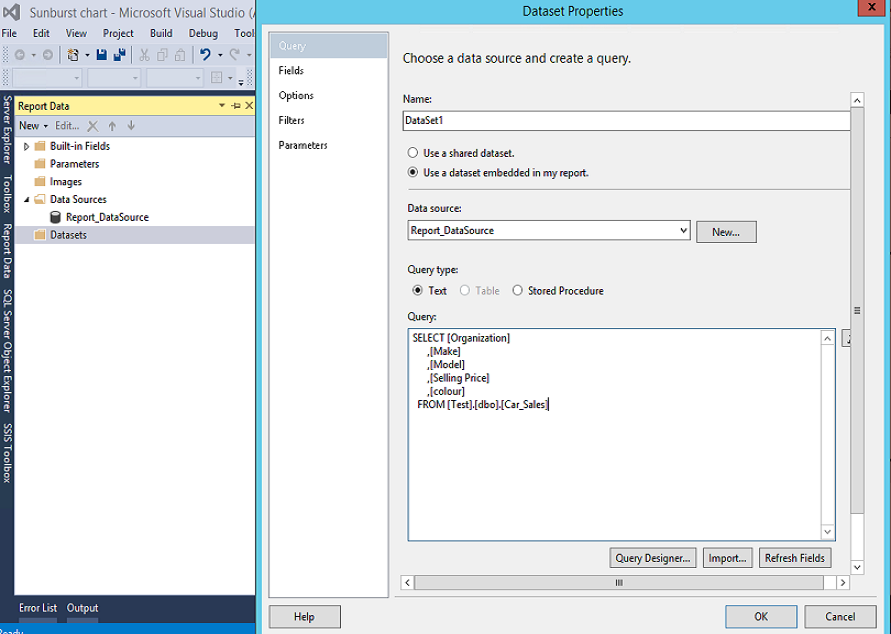Switch to the Fields page
891x634 pixels.
pyautogui.click(x=329, y=70)
